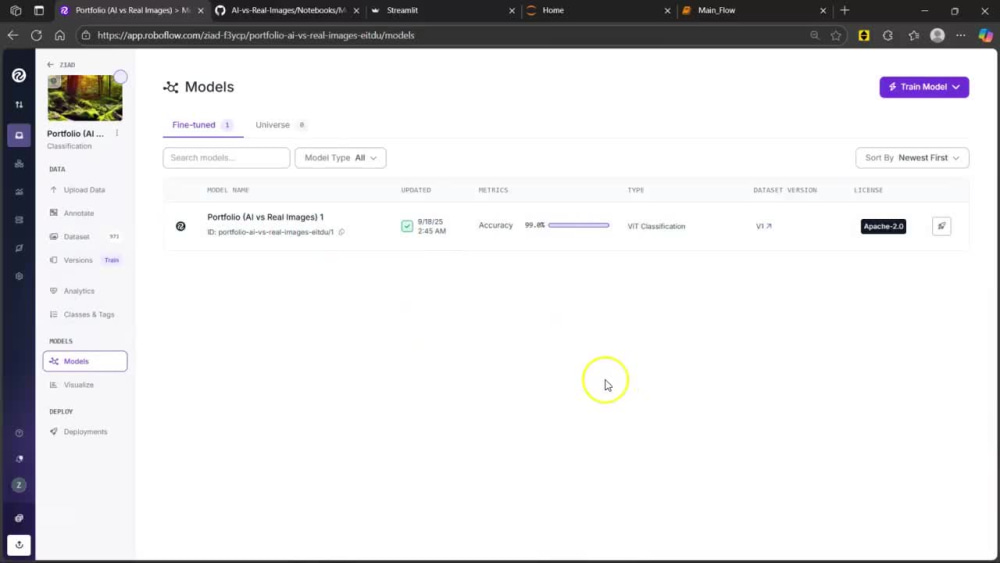
Task: Open Dataset in the sidebar
Action: tap(84, 237)
